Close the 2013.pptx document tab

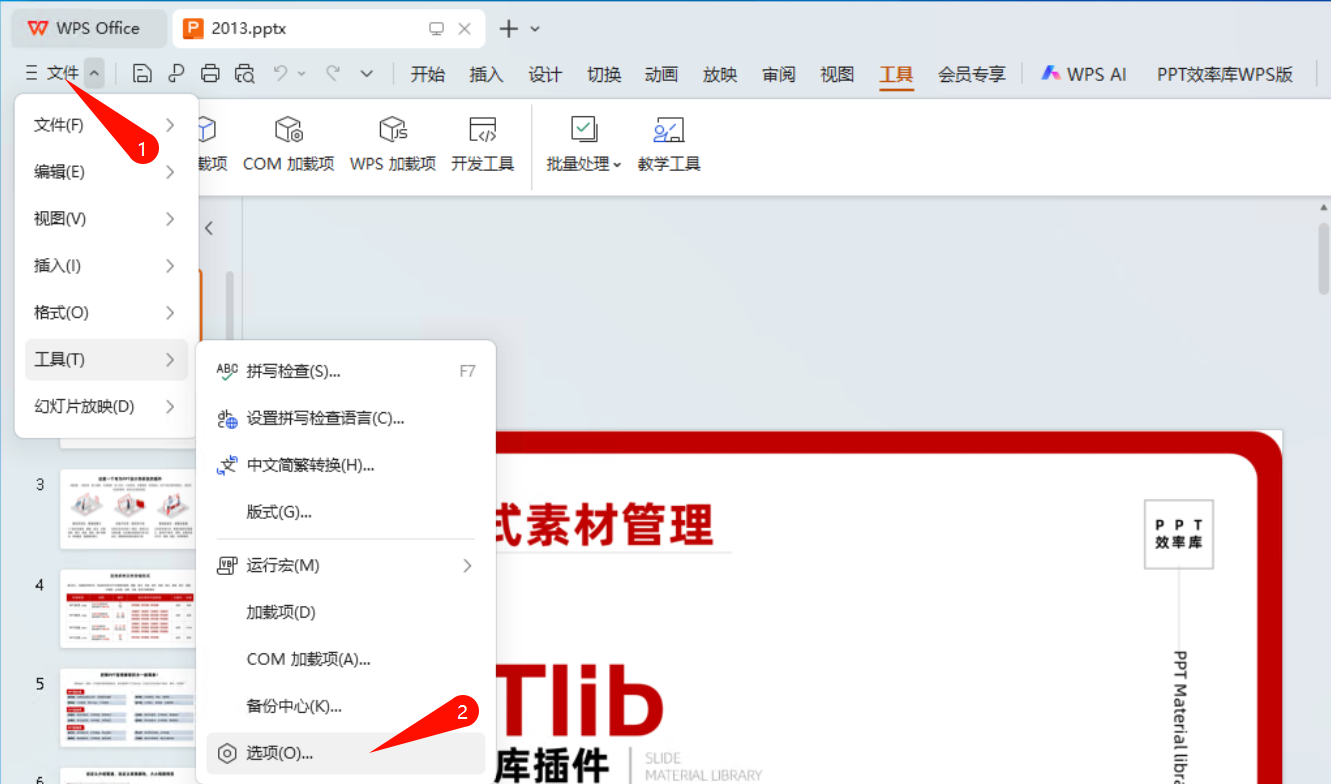(x=465, y=29)
